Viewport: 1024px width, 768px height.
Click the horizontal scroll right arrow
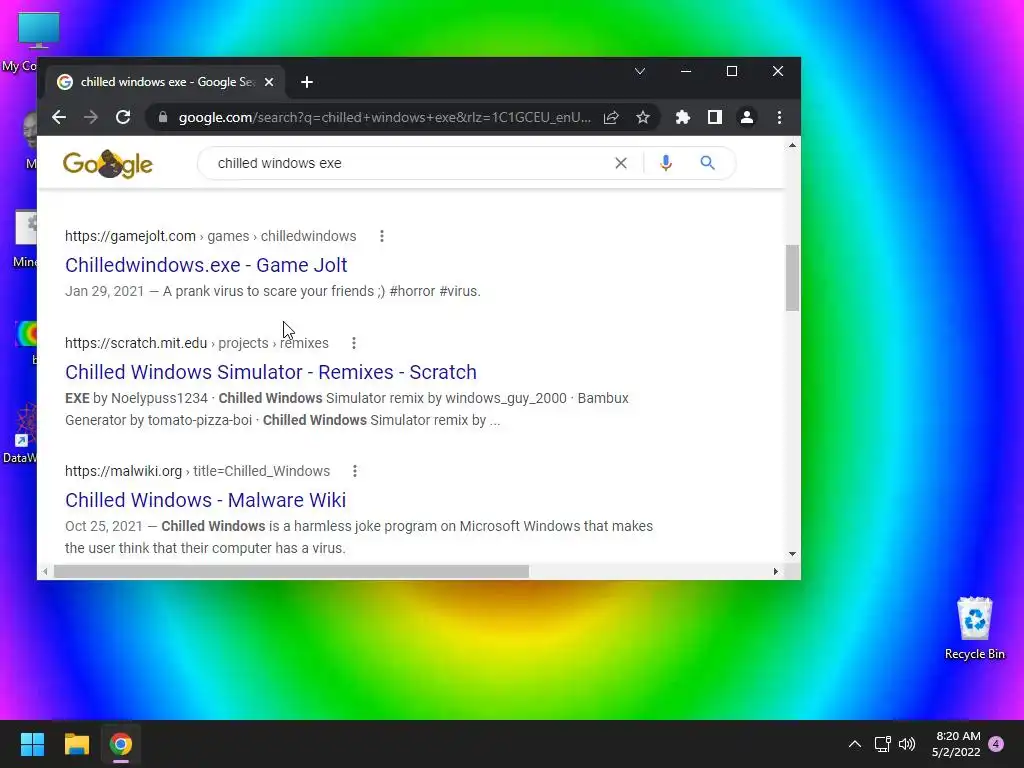(x=775, y=571)
